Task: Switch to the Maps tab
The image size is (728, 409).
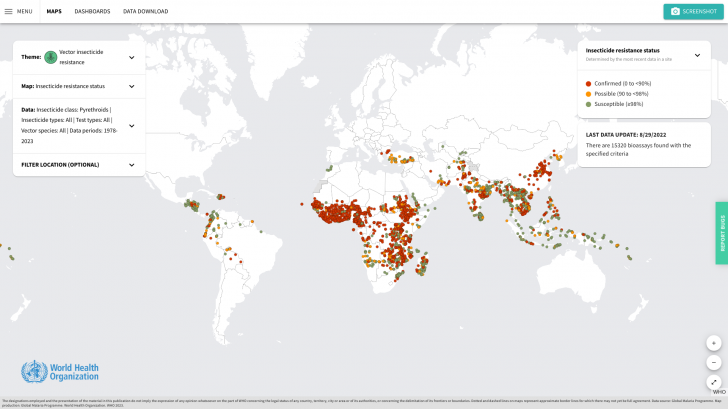Action: [54, 11]
